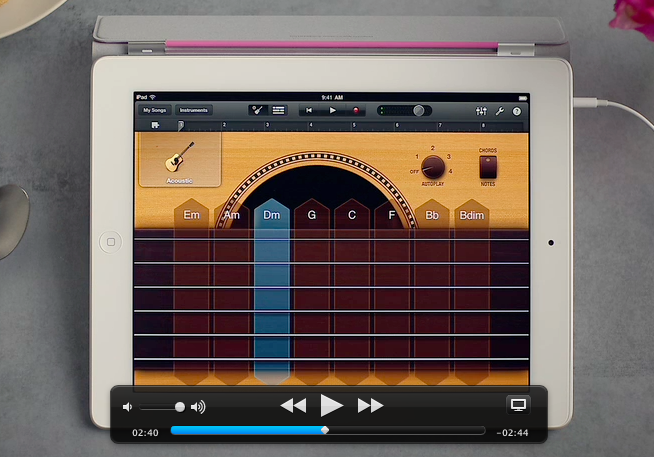Click the video player's play button
Viewport: 654px width, 457px height.
click(331, 405)
